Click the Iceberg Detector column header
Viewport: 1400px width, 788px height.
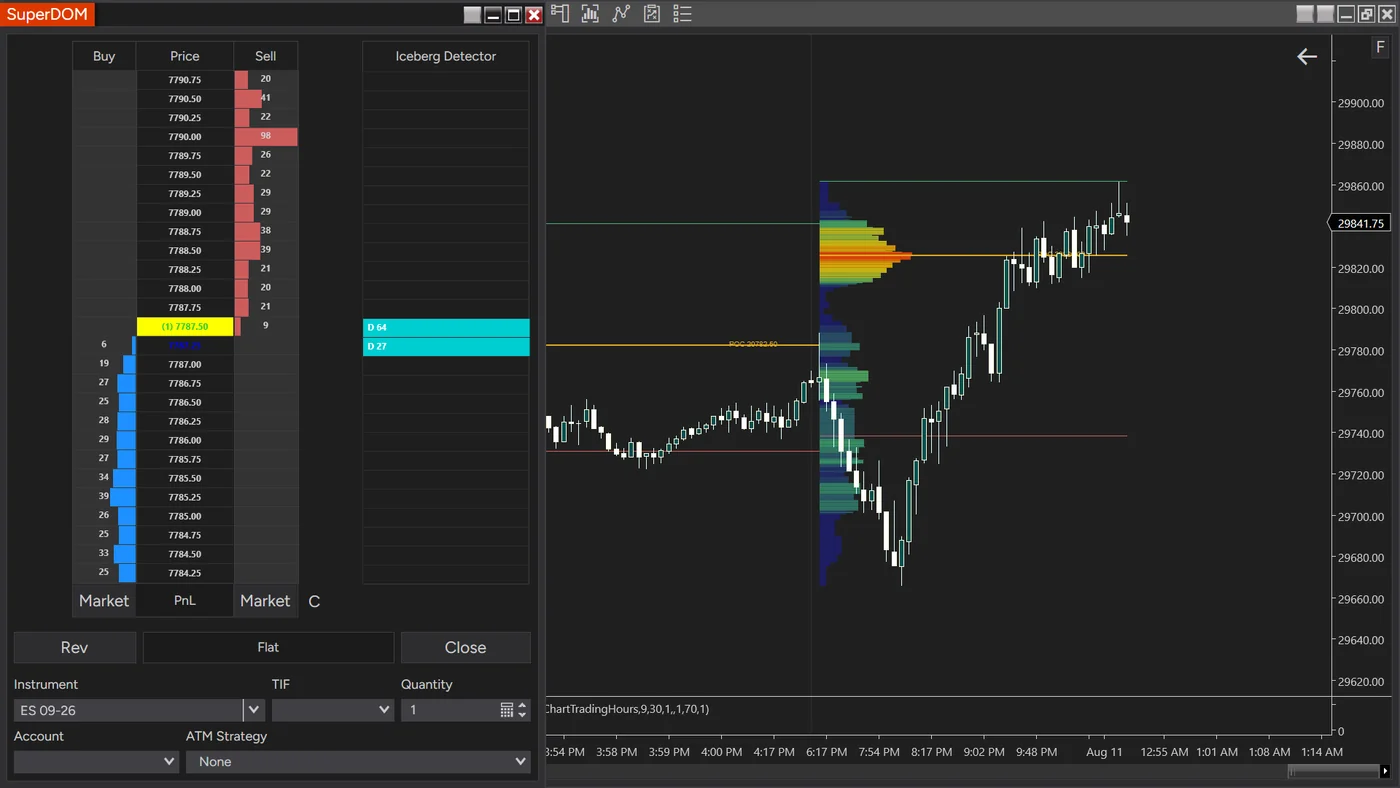pos(446,56)
